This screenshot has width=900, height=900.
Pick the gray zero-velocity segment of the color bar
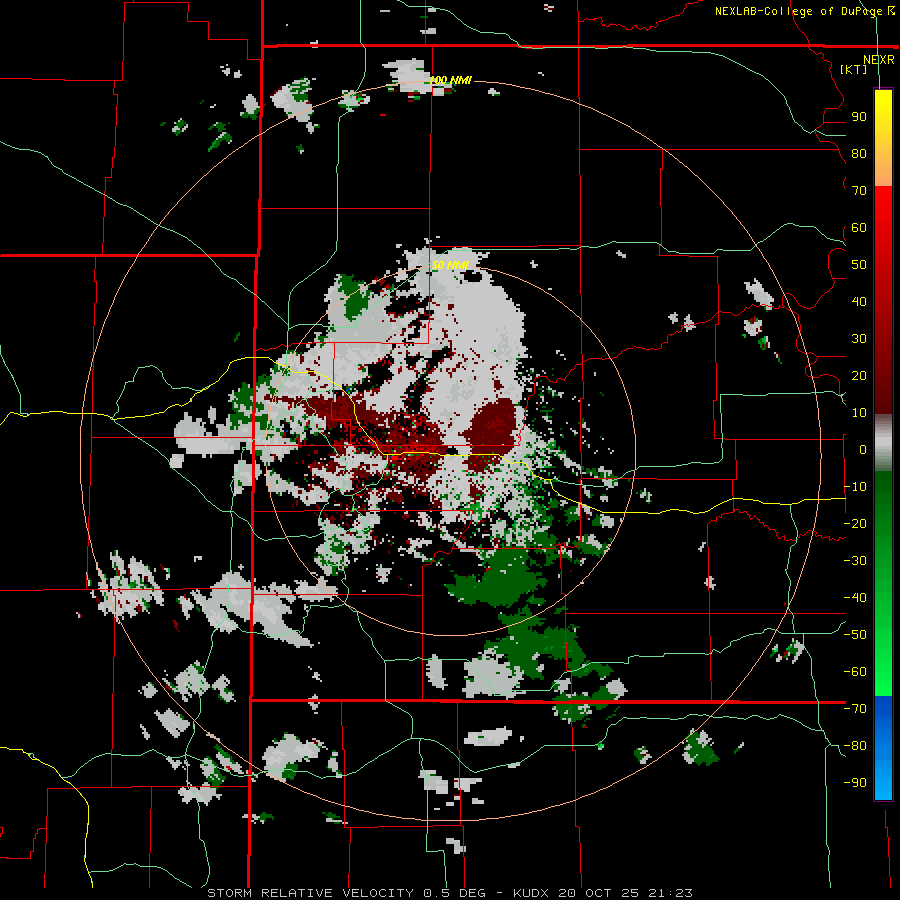(x=883, y=445)
